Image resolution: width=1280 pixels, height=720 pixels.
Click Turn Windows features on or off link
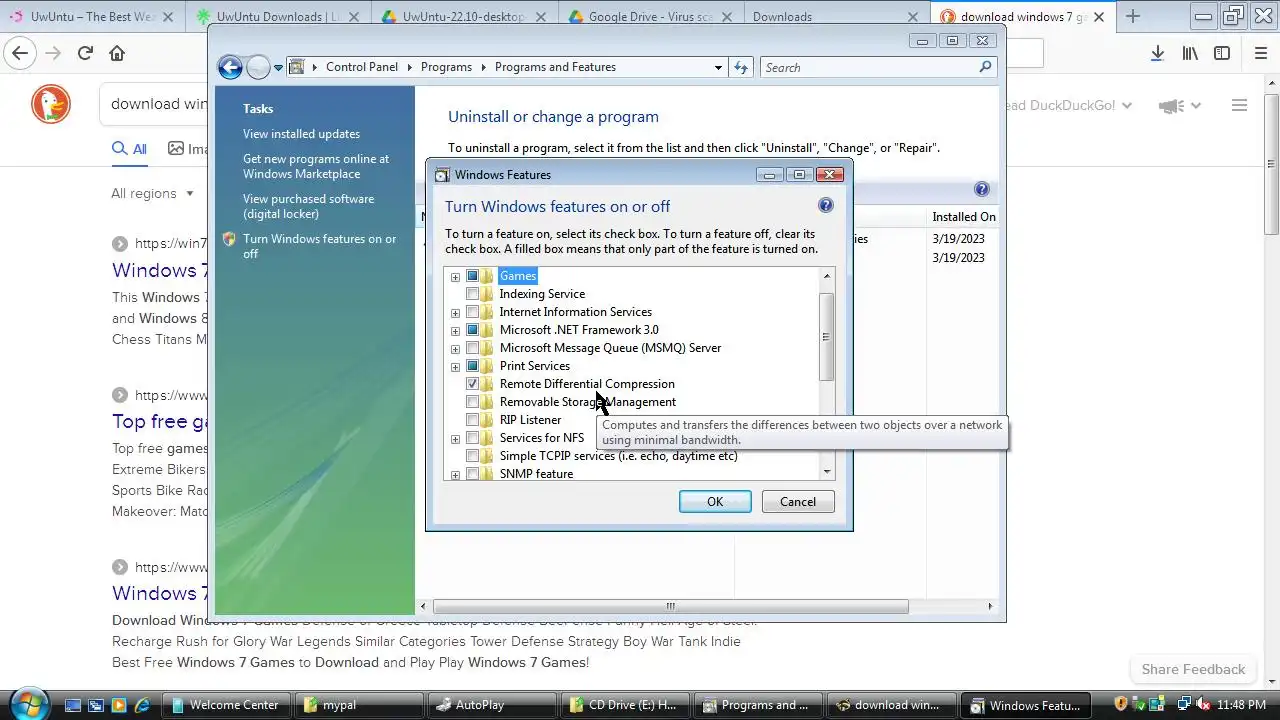pos(320,246)
